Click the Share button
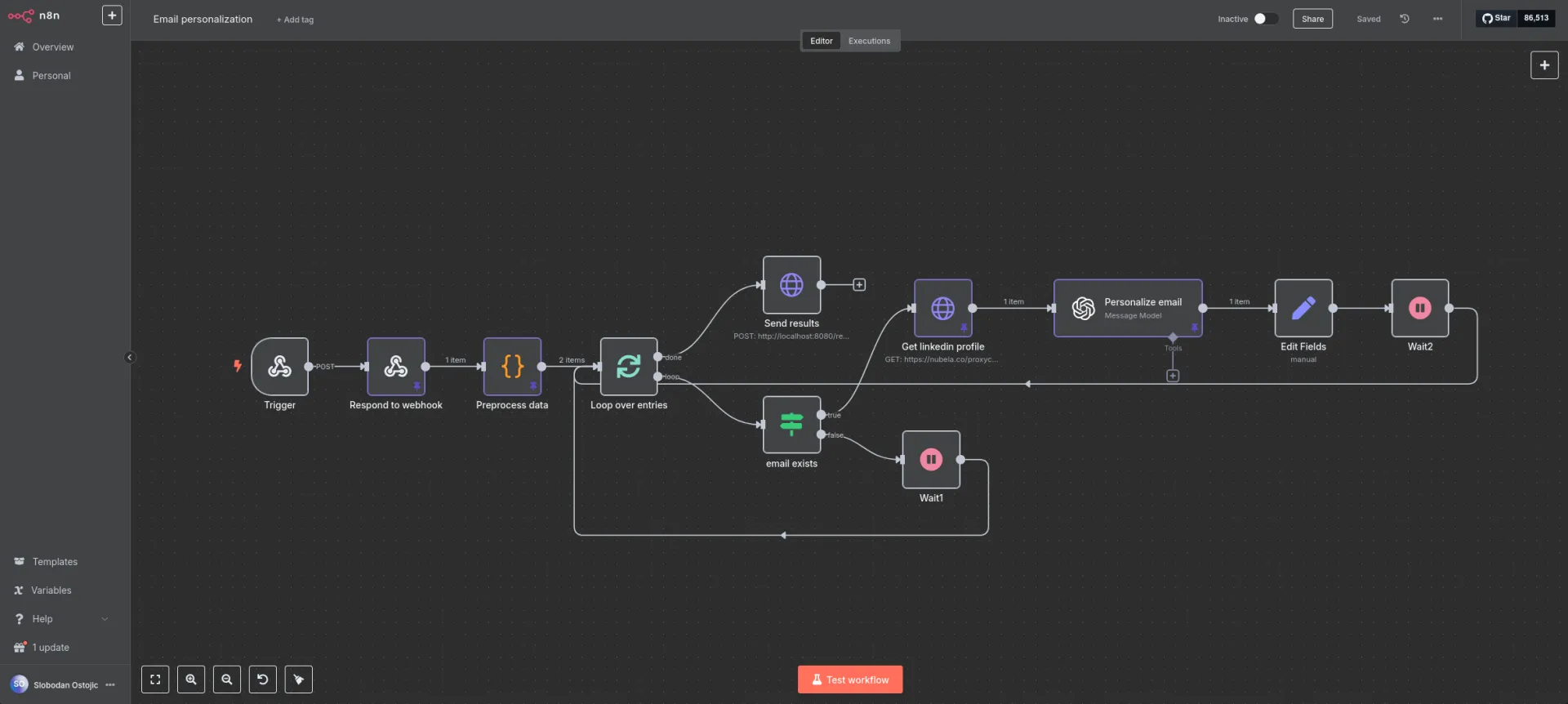This screenshot has width=1568, height=704. pyautogui.click(x=1312, y=19)
